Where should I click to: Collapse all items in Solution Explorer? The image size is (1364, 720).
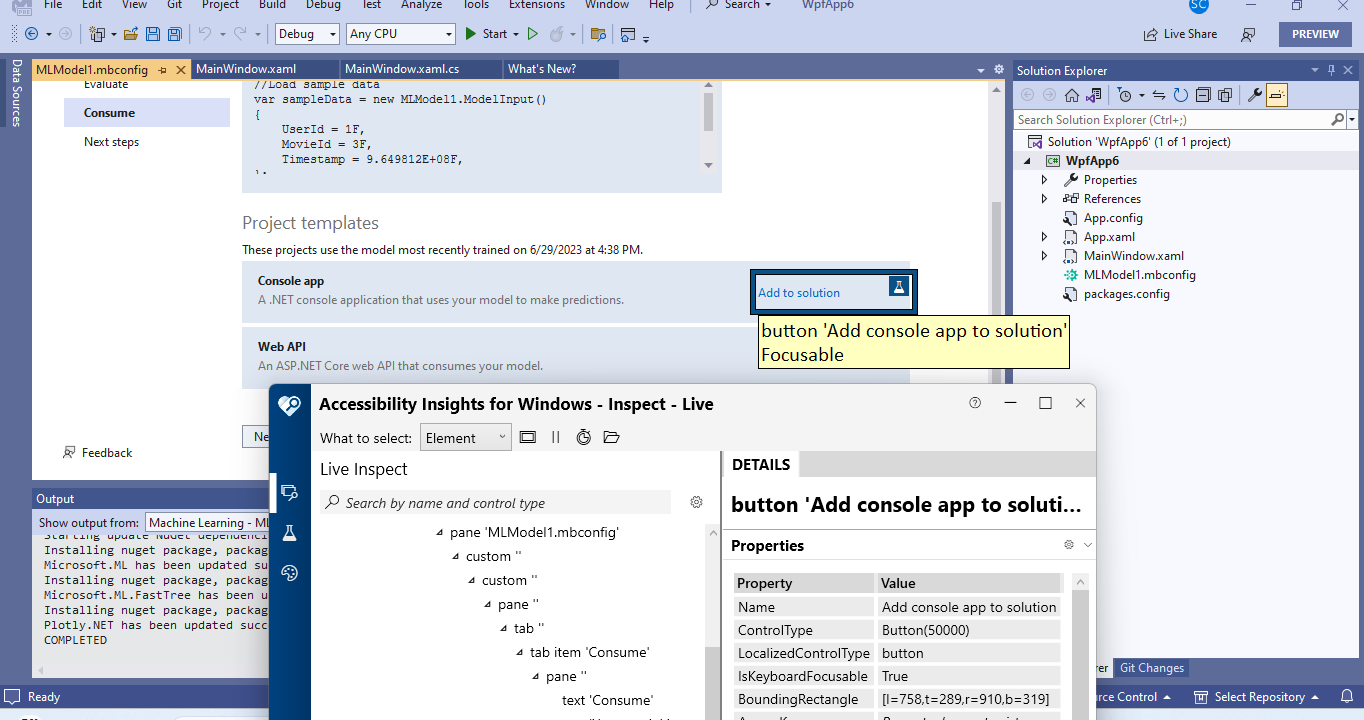(1202, 94)
